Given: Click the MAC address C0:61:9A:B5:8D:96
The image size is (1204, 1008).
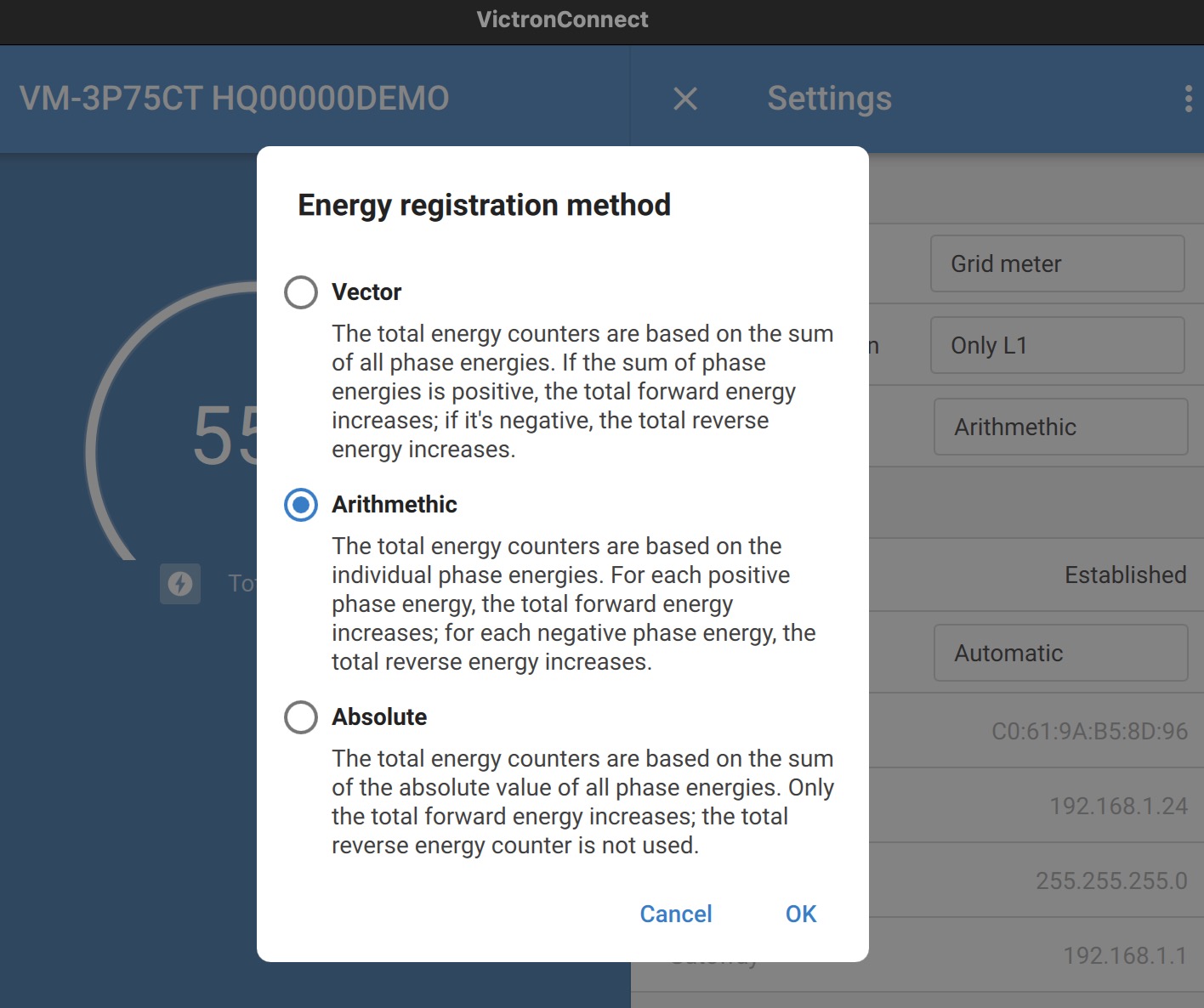Looking at the screenshot, I should [x=1089, y=731].
